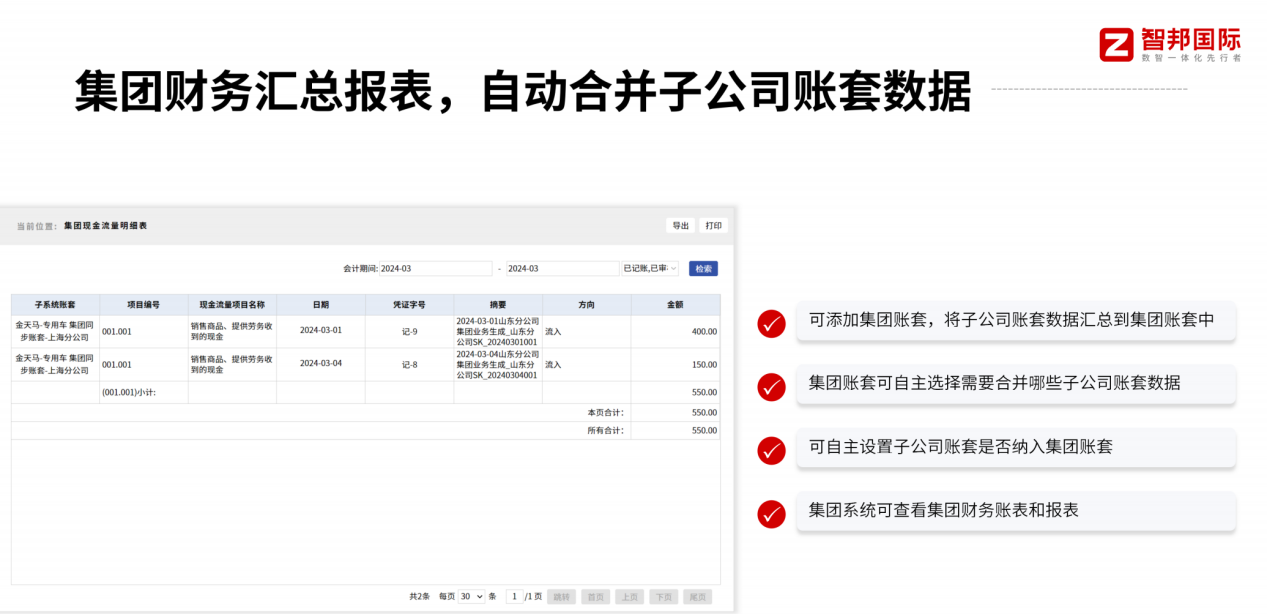This screenshot has height=614, width=1267.
Task: Click the checkmark beside 集团系统可查看 tip
Action: click(770, 513)
